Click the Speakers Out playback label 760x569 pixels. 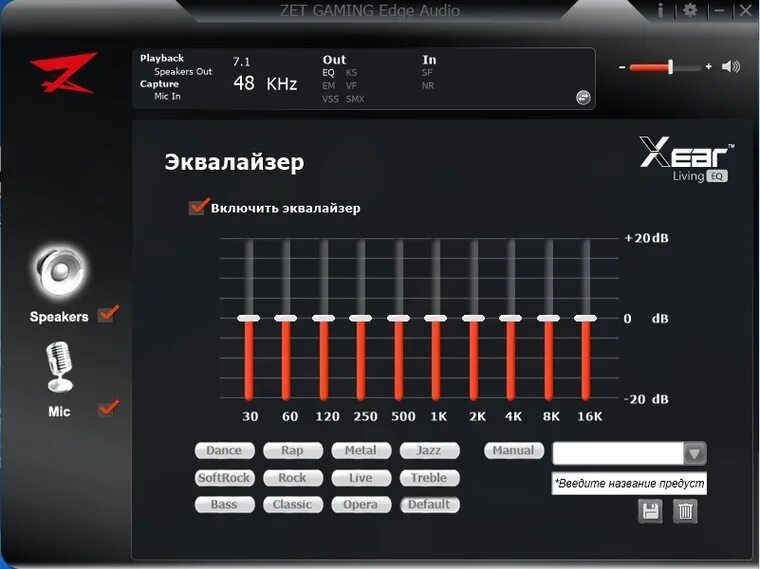pyautogui.click(x=183, y=72)
